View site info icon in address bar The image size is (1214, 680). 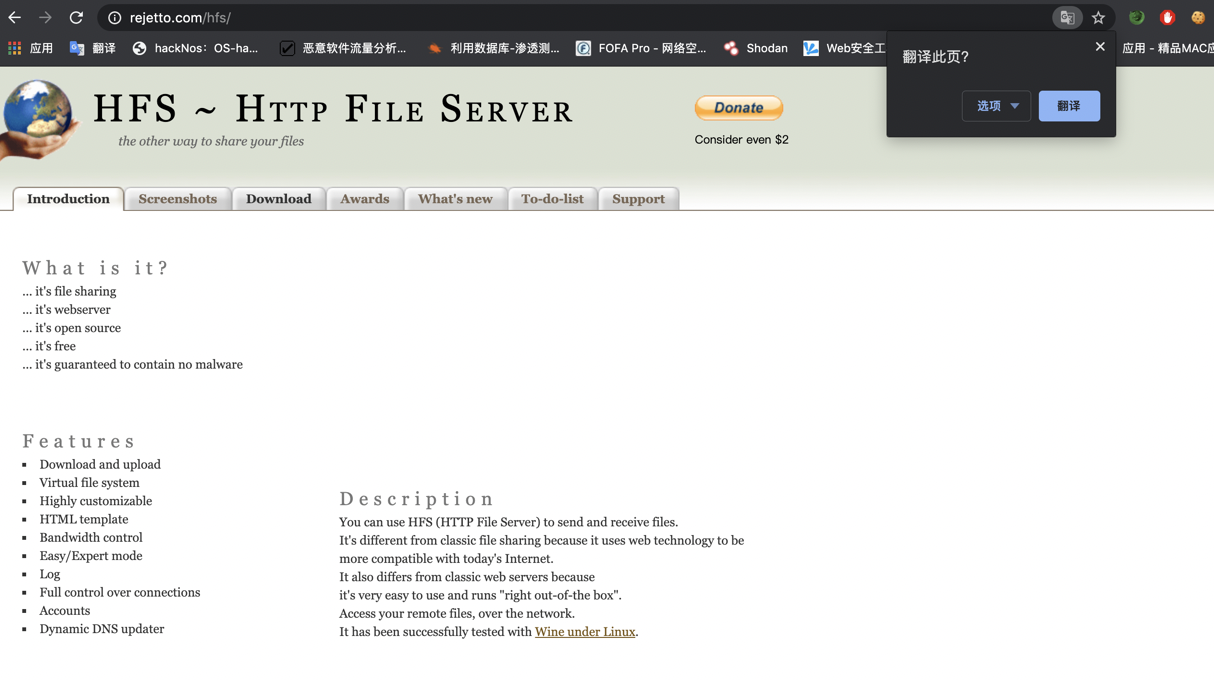114,18
